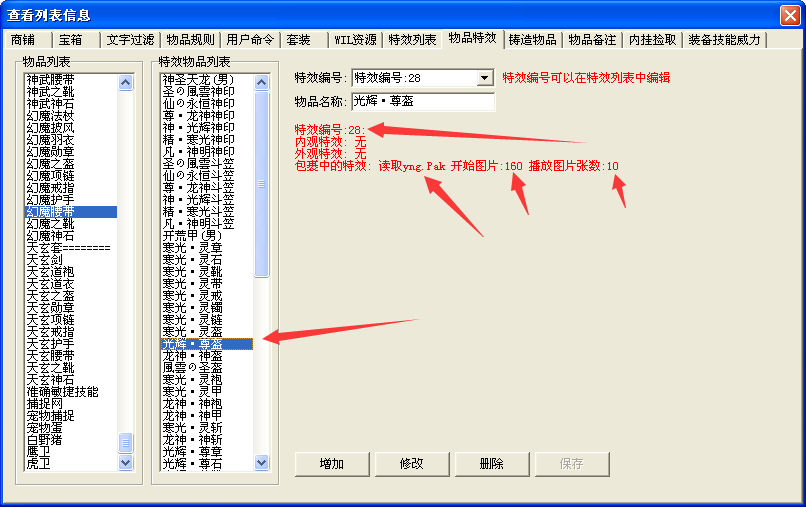Click the 删除 button

492,464
